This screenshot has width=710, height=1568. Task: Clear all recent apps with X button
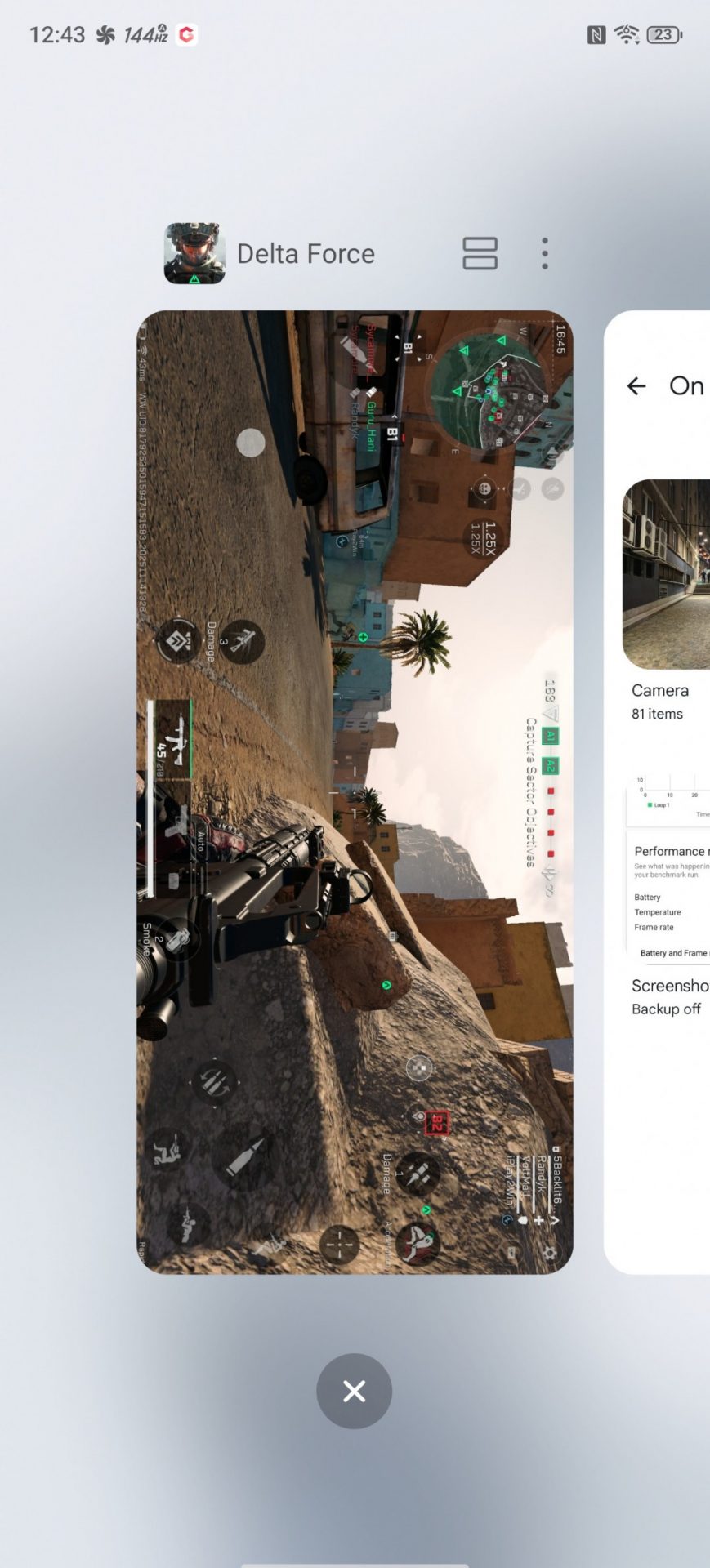pos(354,1391)
